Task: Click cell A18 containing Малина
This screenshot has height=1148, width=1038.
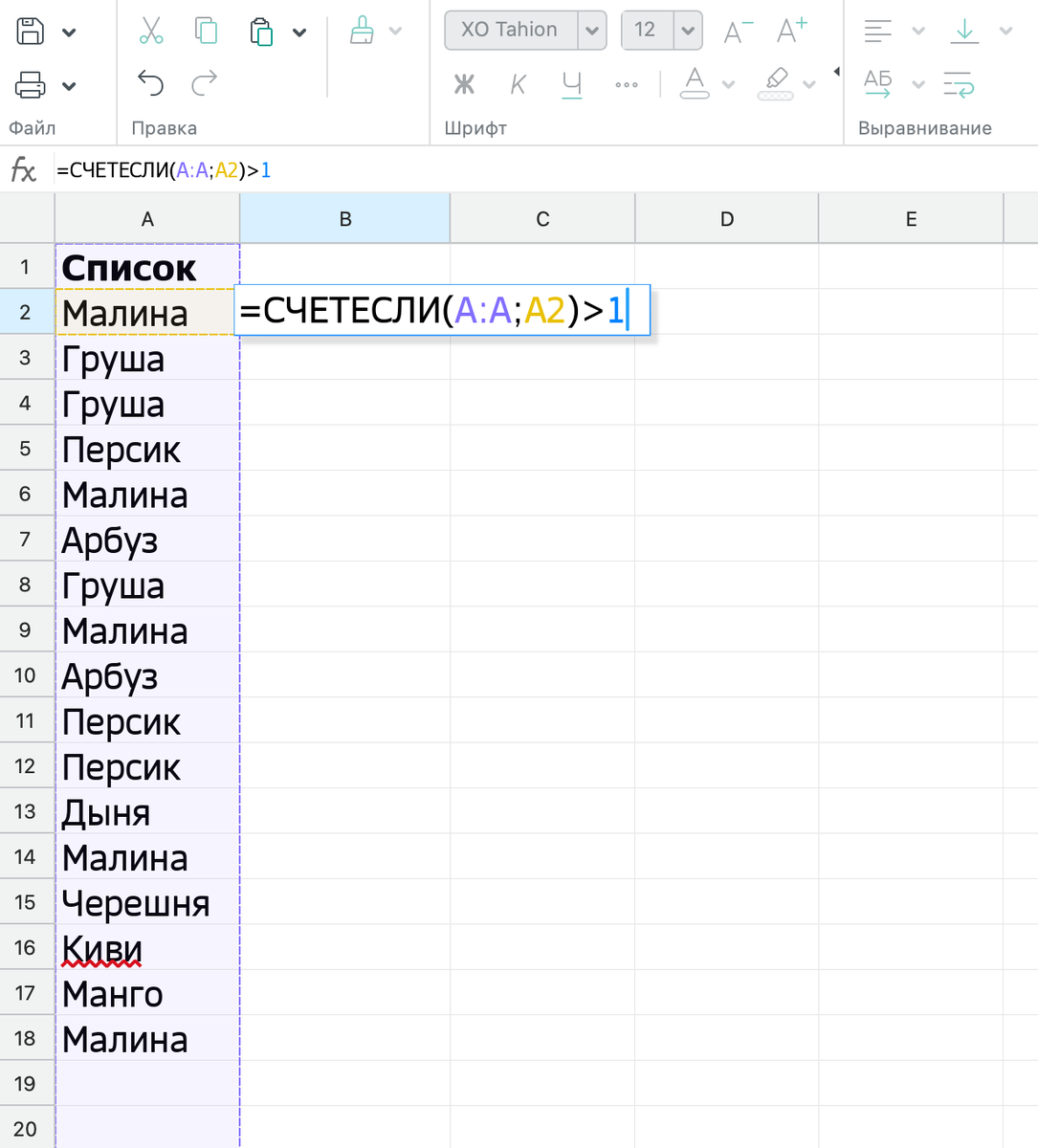Action: [x=147, y=1039]
